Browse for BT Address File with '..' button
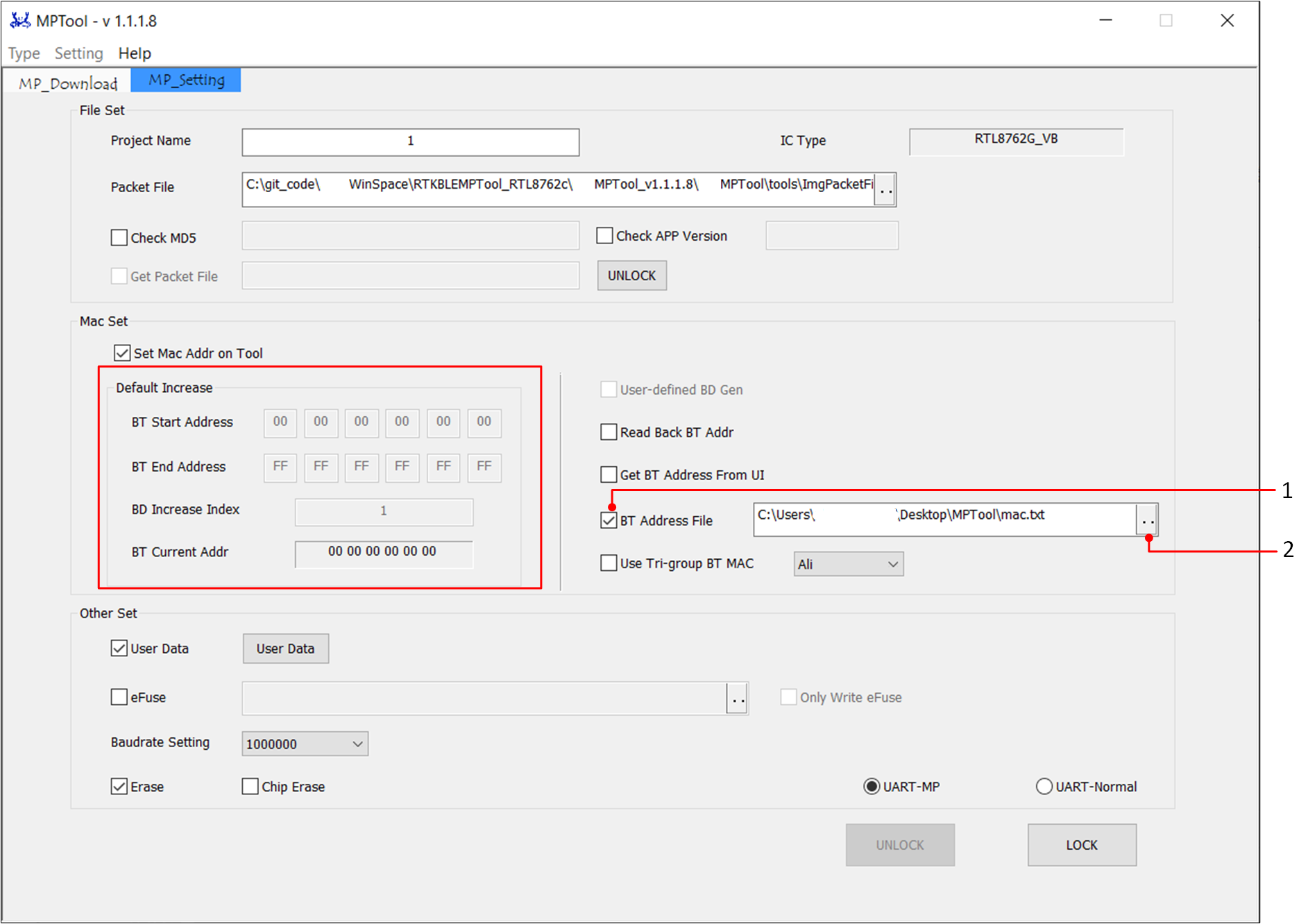Image resolution: width=1308 pixels, height=924 pixels. [x=1147, y=520]
